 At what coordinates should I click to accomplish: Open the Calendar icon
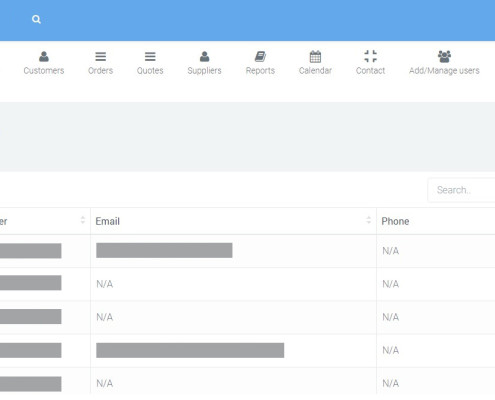tap(315, 57)
